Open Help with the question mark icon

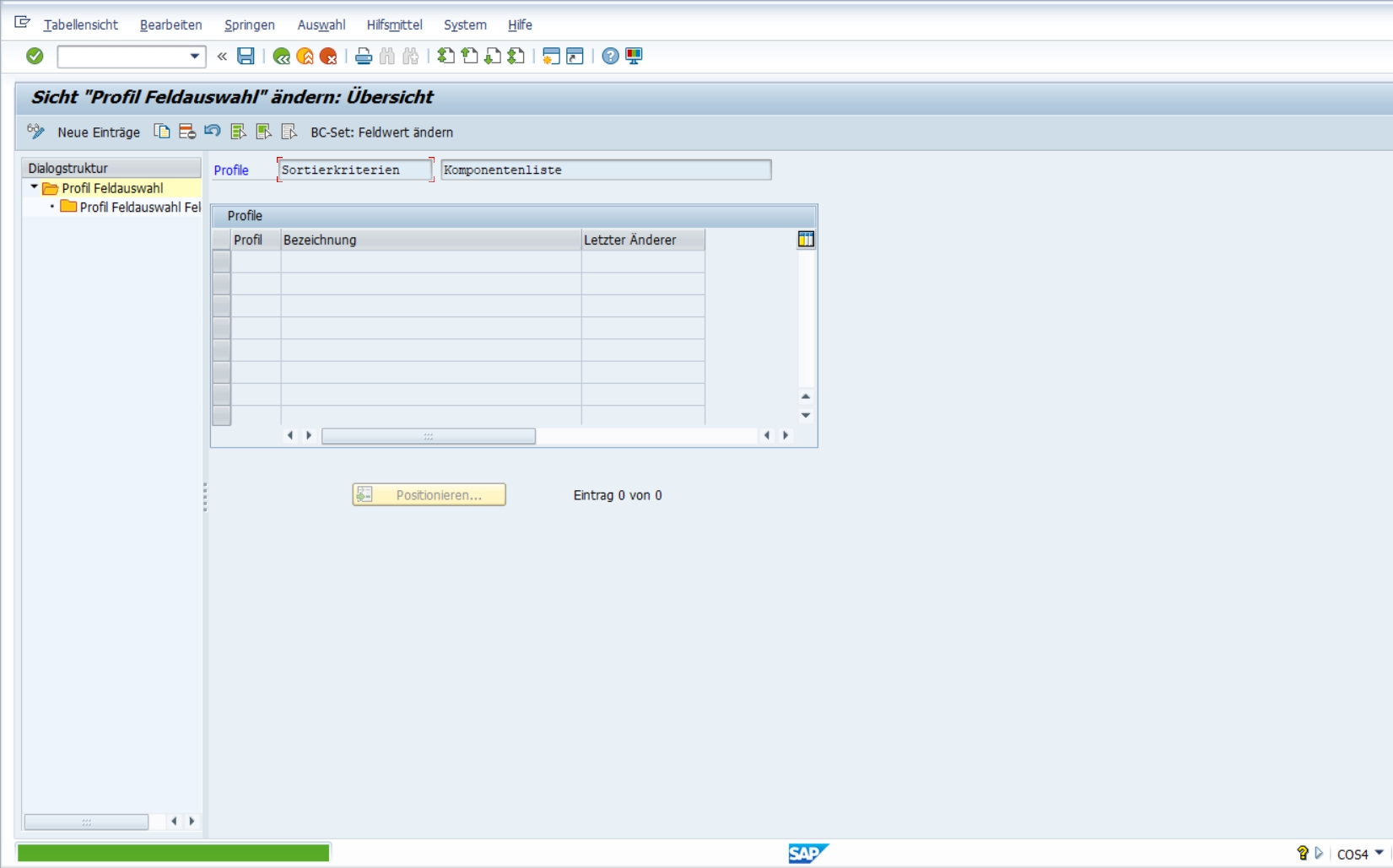[x=610, y=57]
